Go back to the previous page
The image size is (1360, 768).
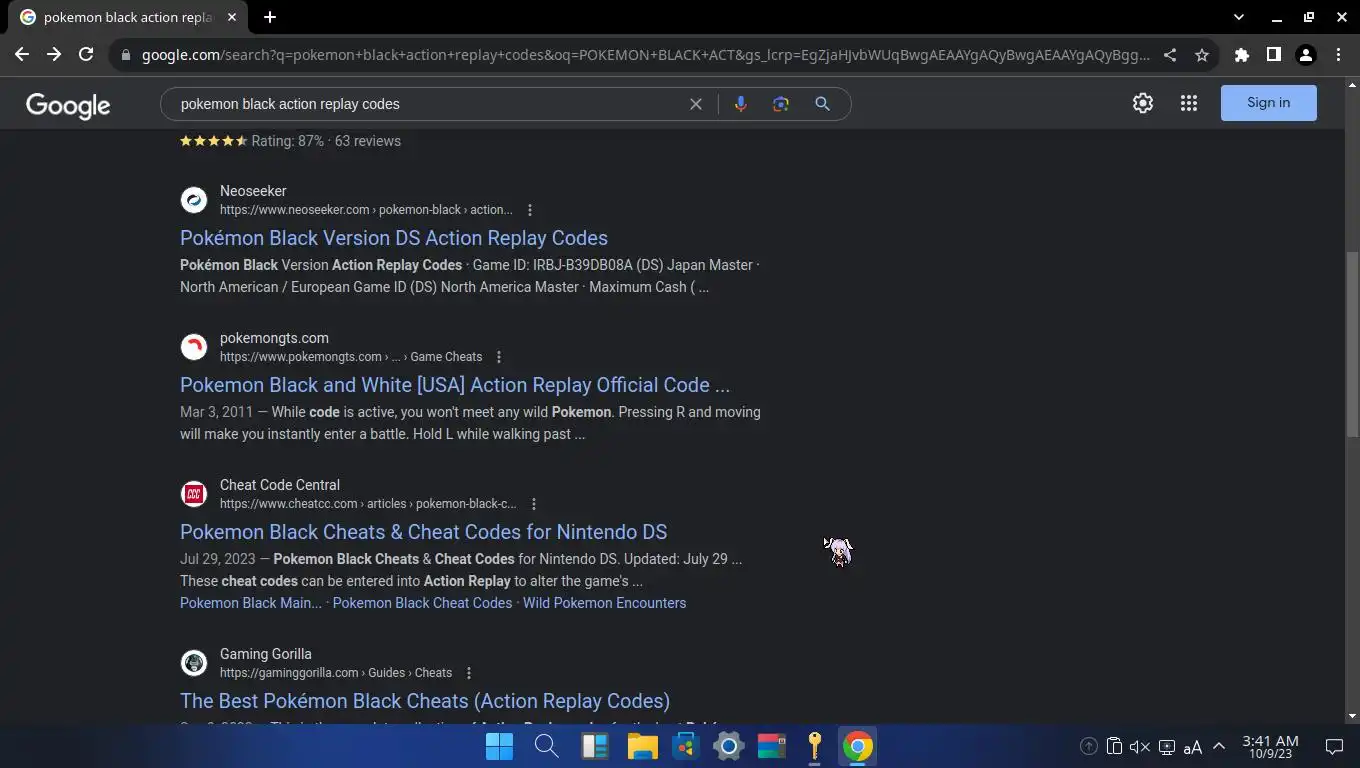coord(22,55)
